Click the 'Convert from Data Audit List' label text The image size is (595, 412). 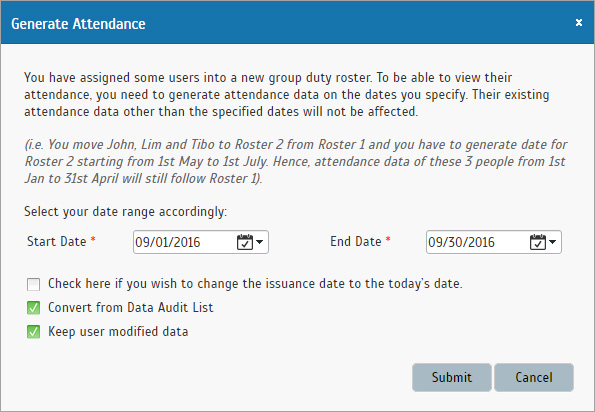pos(131,308)
